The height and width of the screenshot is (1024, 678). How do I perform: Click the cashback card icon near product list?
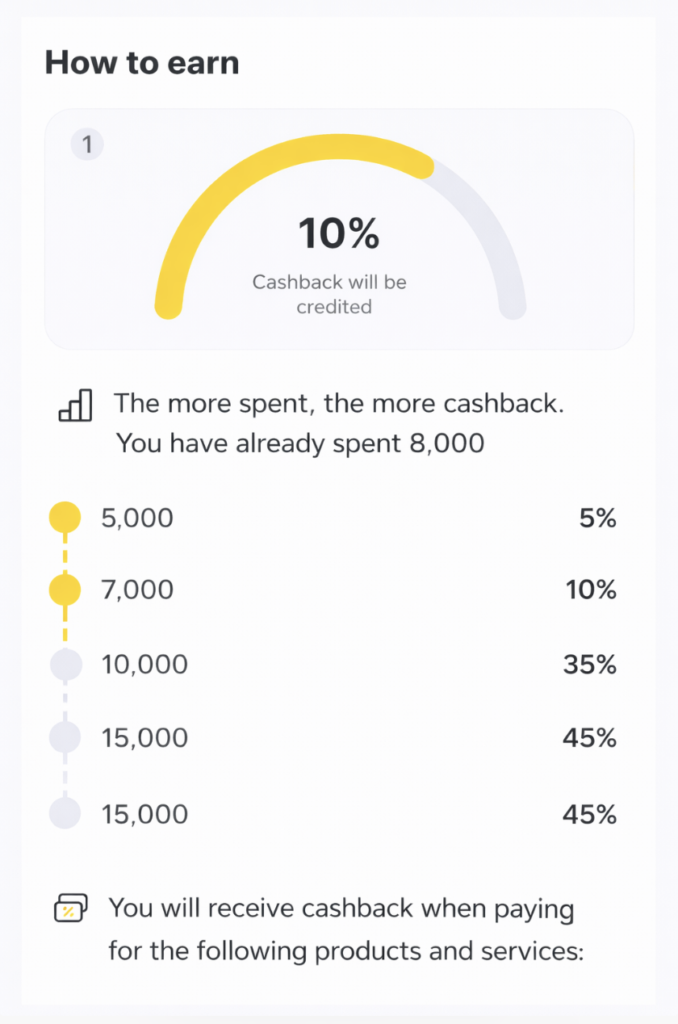click(x=69, y=909)
